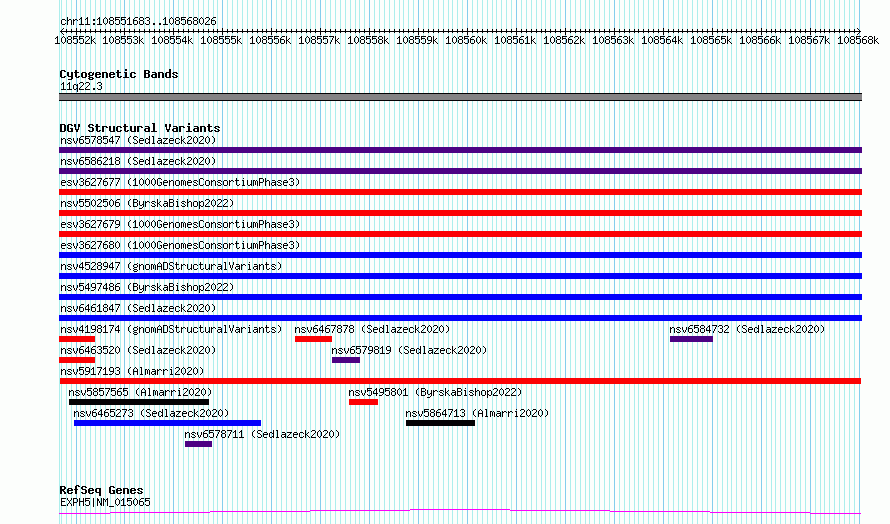Image resolution: width=890 pixels, height=524 pixels.
Task: Click the 108552k ruler label
Action: 75,40
